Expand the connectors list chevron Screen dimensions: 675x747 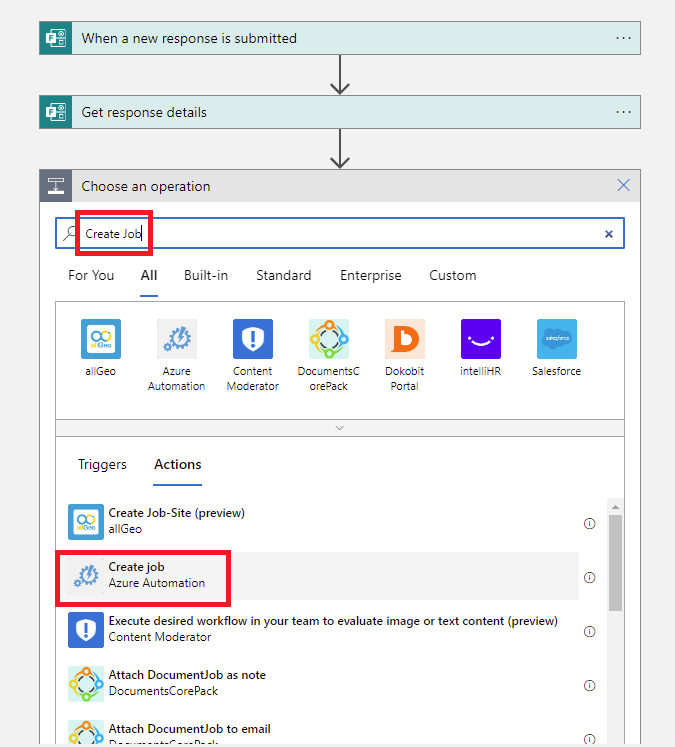(340, 428)
